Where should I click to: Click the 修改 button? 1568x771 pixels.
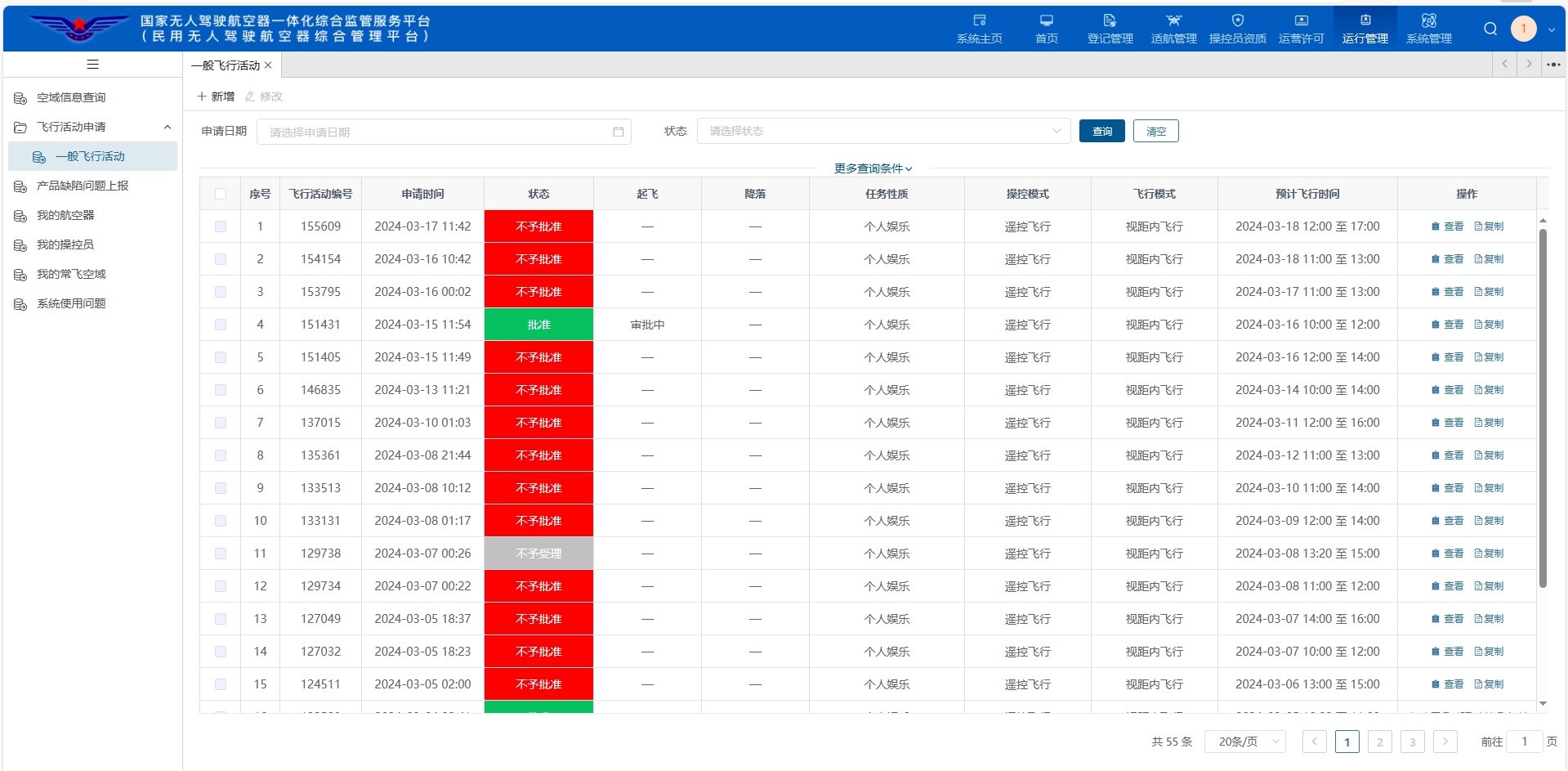click(x=263, y=96)
